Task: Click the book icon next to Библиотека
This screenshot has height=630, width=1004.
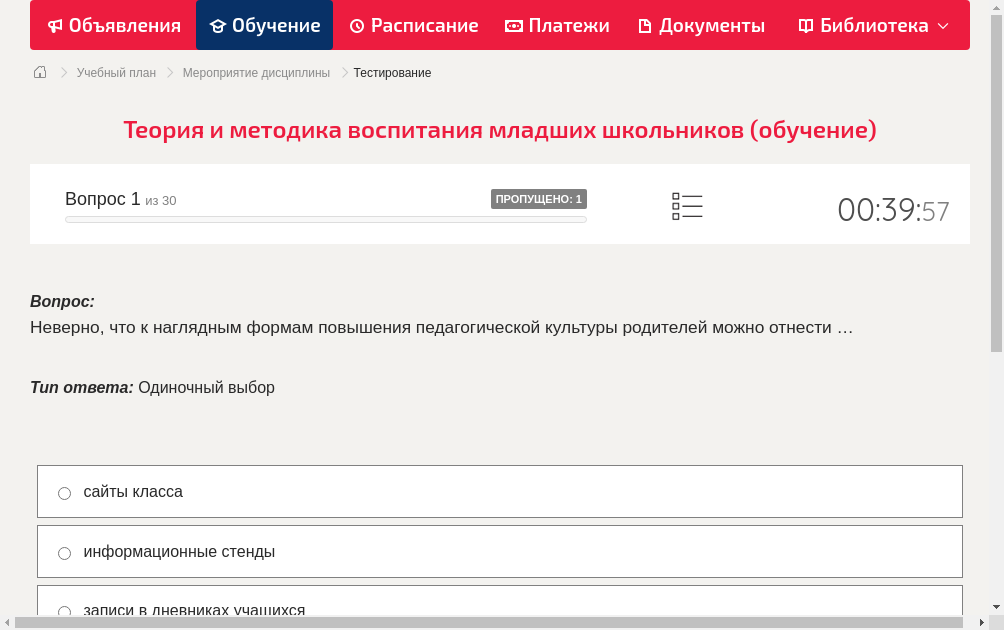Action: coord(806,25)
